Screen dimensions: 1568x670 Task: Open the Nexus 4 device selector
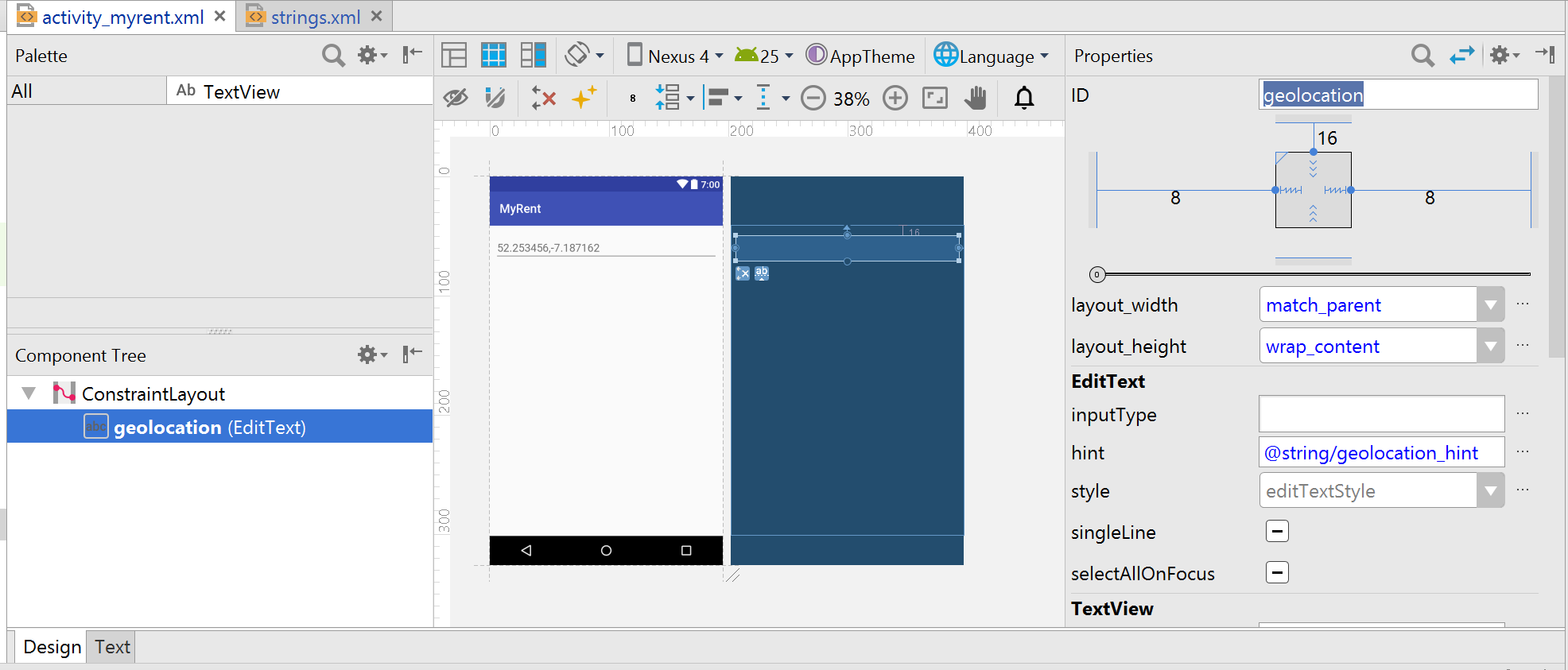tap(676, 56)
